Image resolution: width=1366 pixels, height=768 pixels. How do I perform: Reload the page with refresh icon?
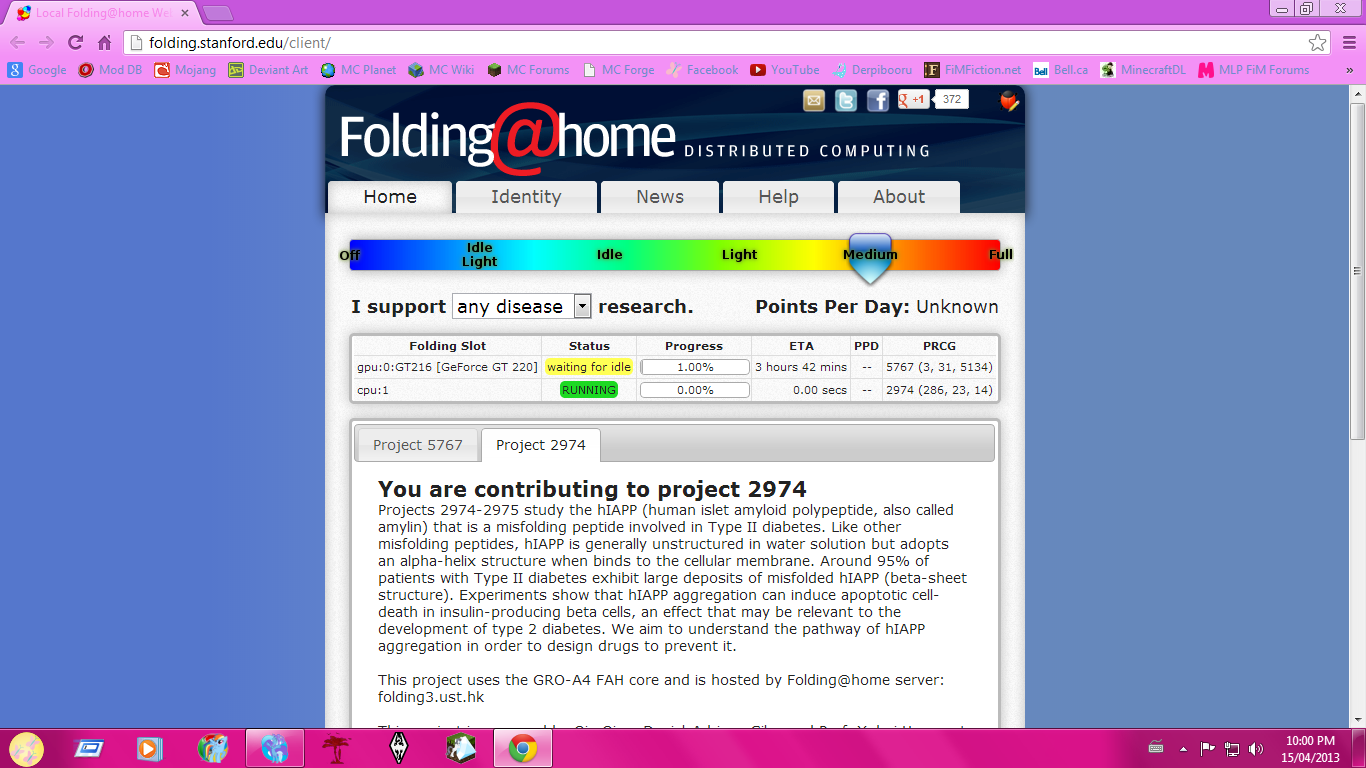point(75,43)
